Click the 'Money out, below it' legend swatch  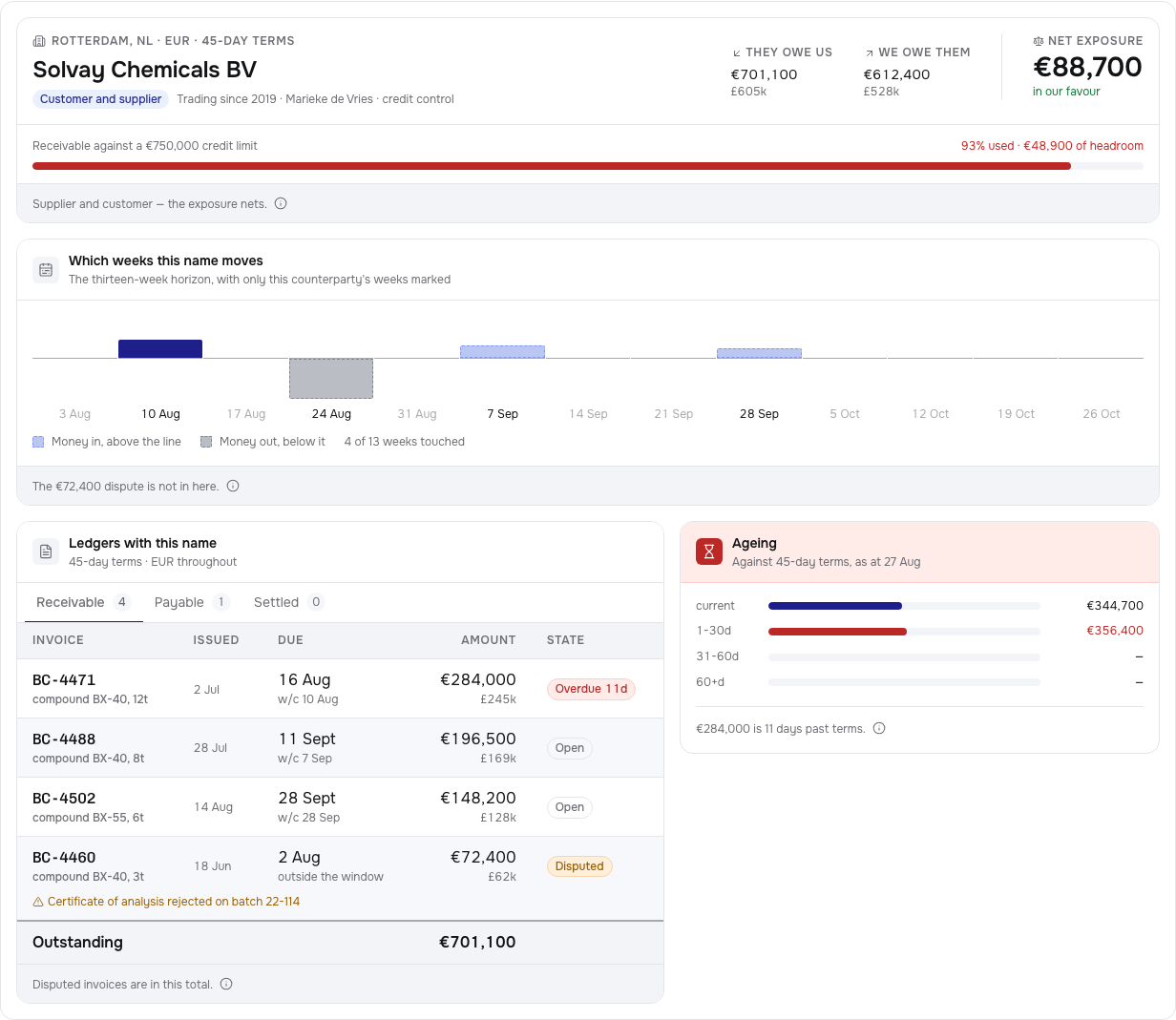tap(206, 442)
